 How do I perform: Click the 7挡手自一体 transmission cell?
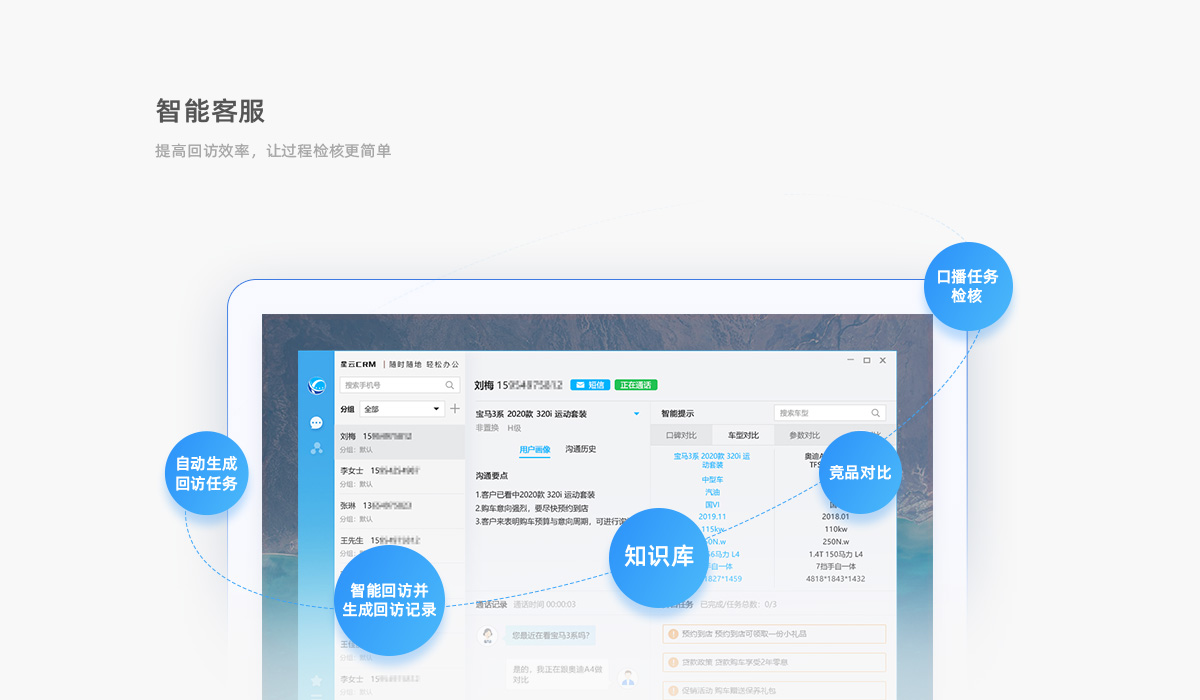coord(836,566)
